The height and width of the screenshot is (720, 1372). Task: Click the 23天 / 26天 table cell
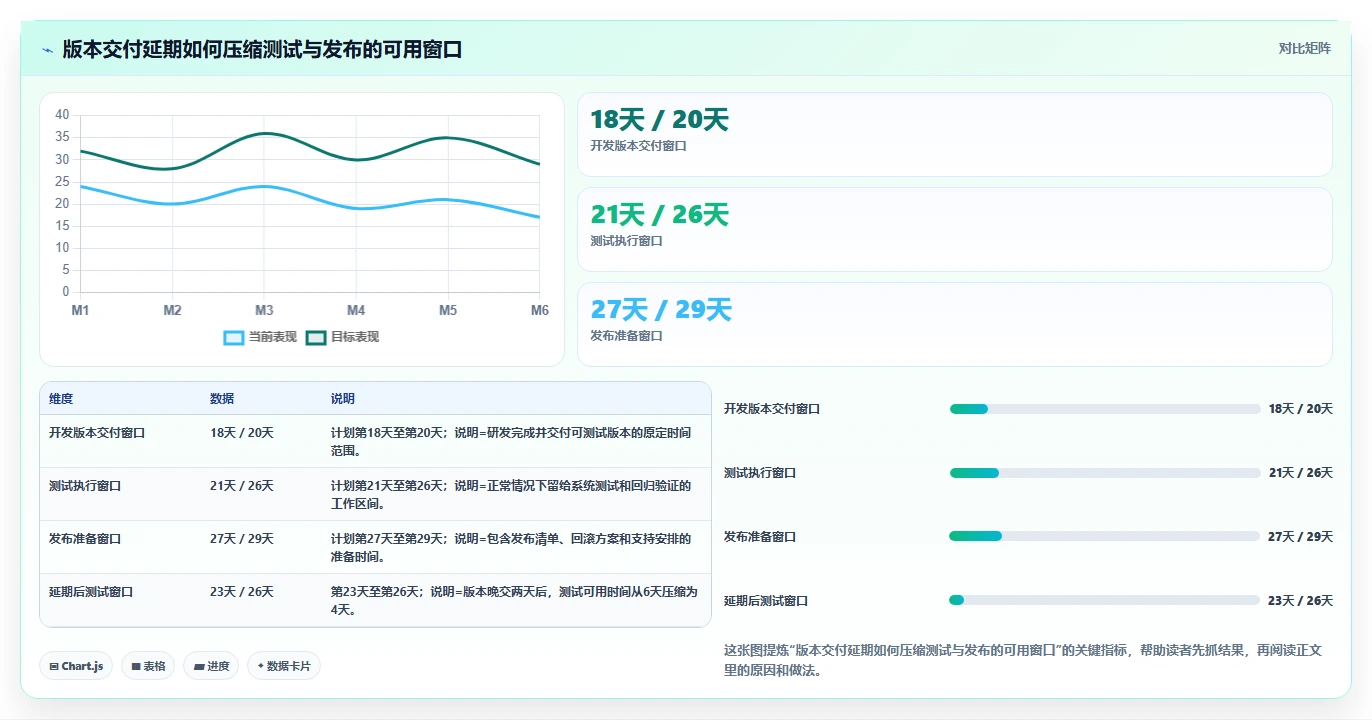[x=242, y=592]
